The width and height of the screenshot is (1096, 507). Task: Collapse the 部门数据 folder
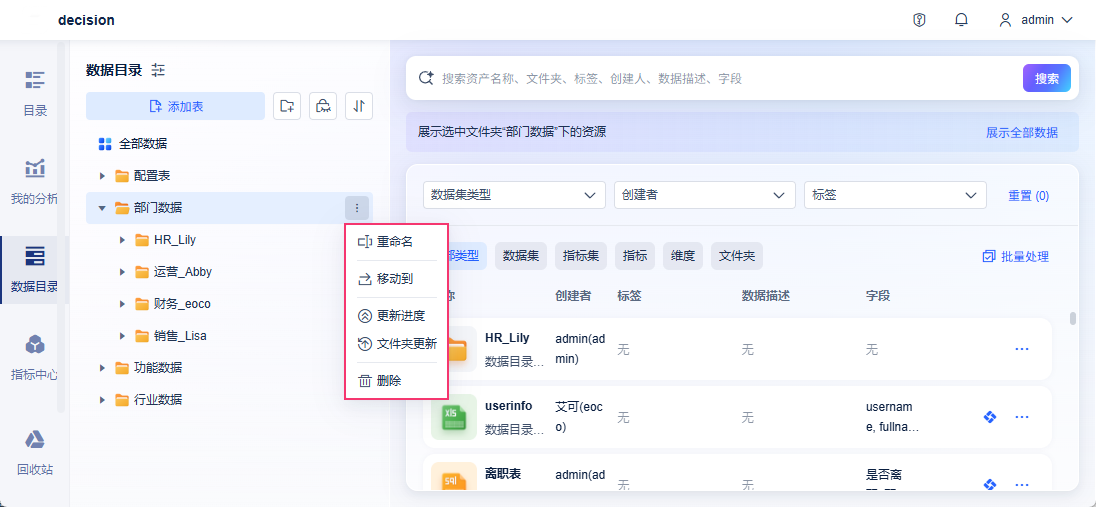(x=102, y=208)
